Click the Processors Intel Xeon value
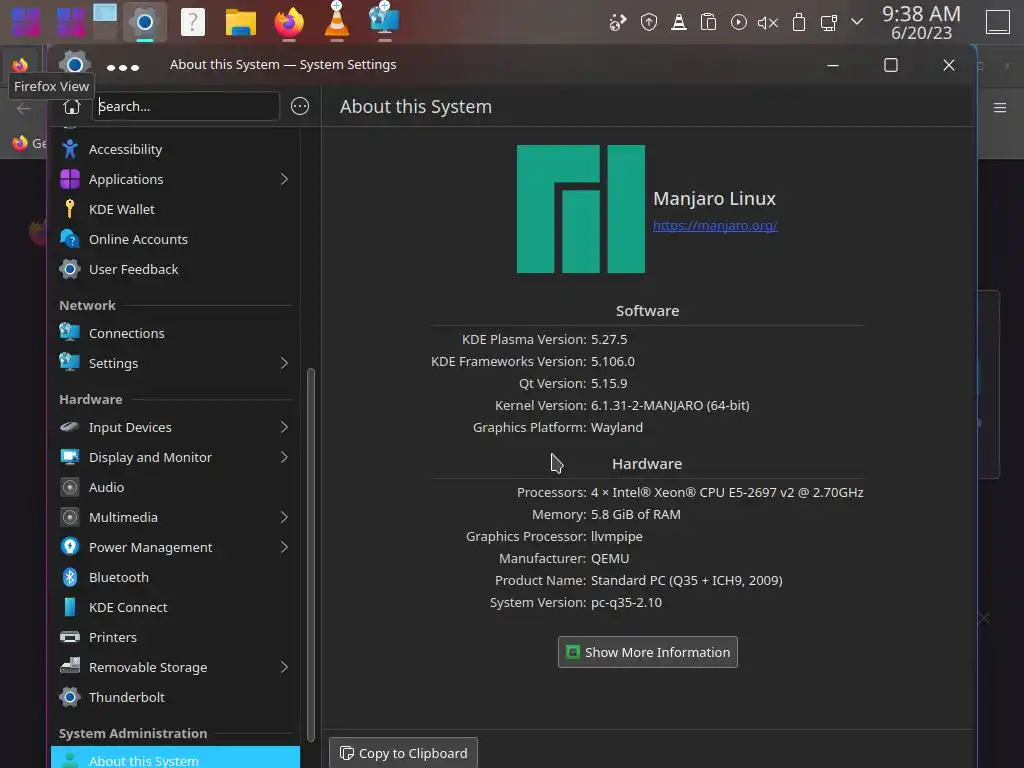The width and height of the screenshot is (1024, 768). (727, 493)
